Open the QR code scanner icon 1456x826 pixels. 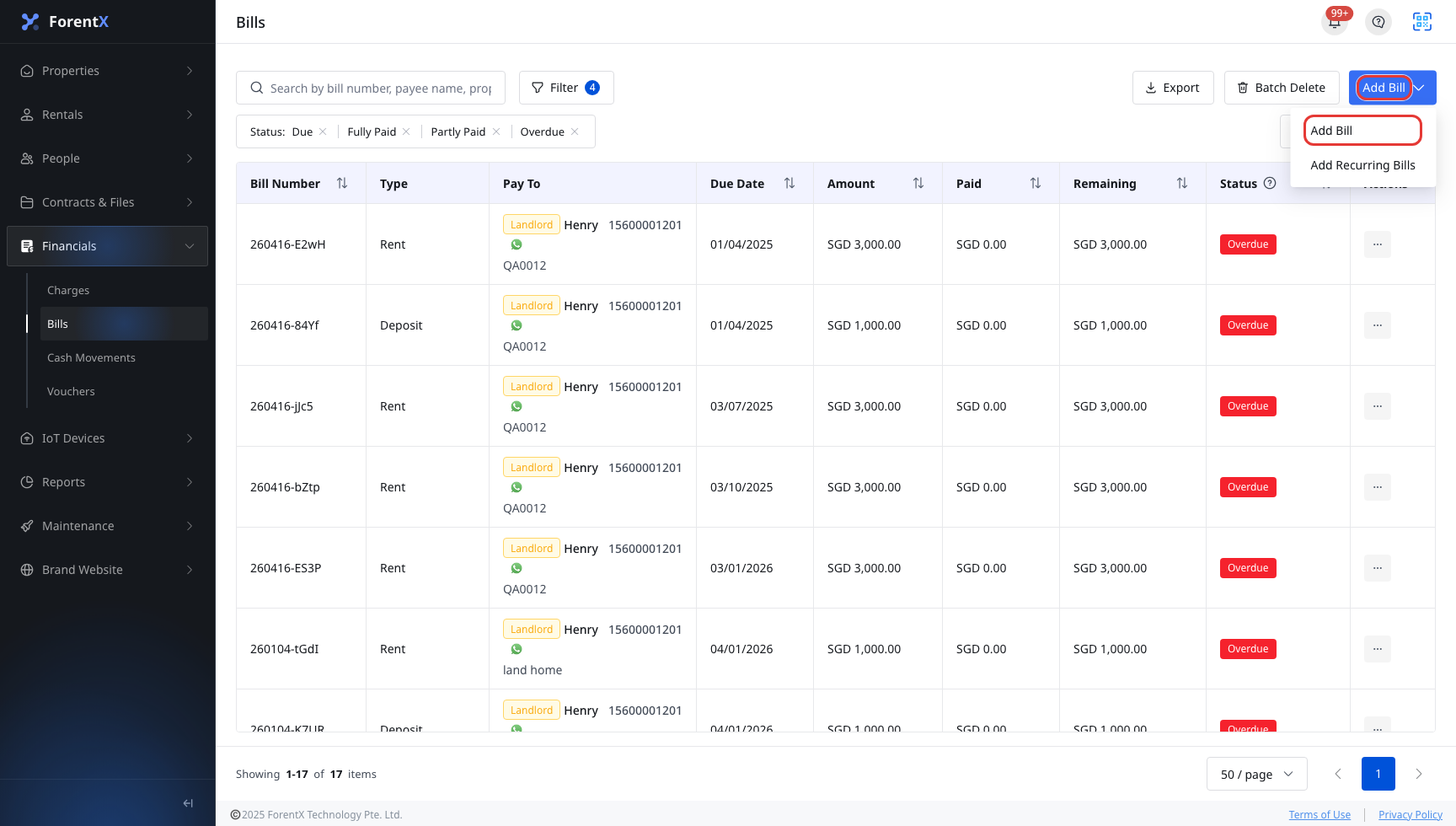[1422, 22]
